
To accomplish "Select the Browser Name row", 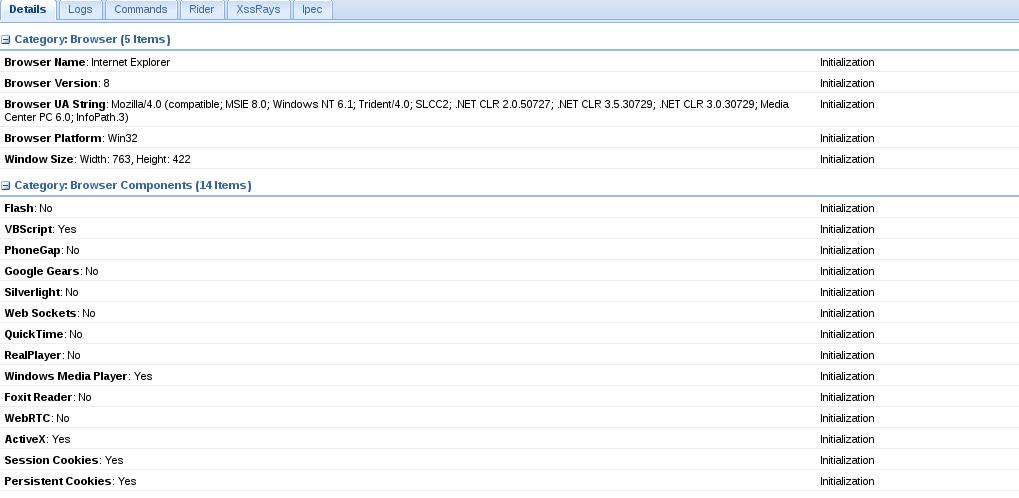I will [510, 62].
